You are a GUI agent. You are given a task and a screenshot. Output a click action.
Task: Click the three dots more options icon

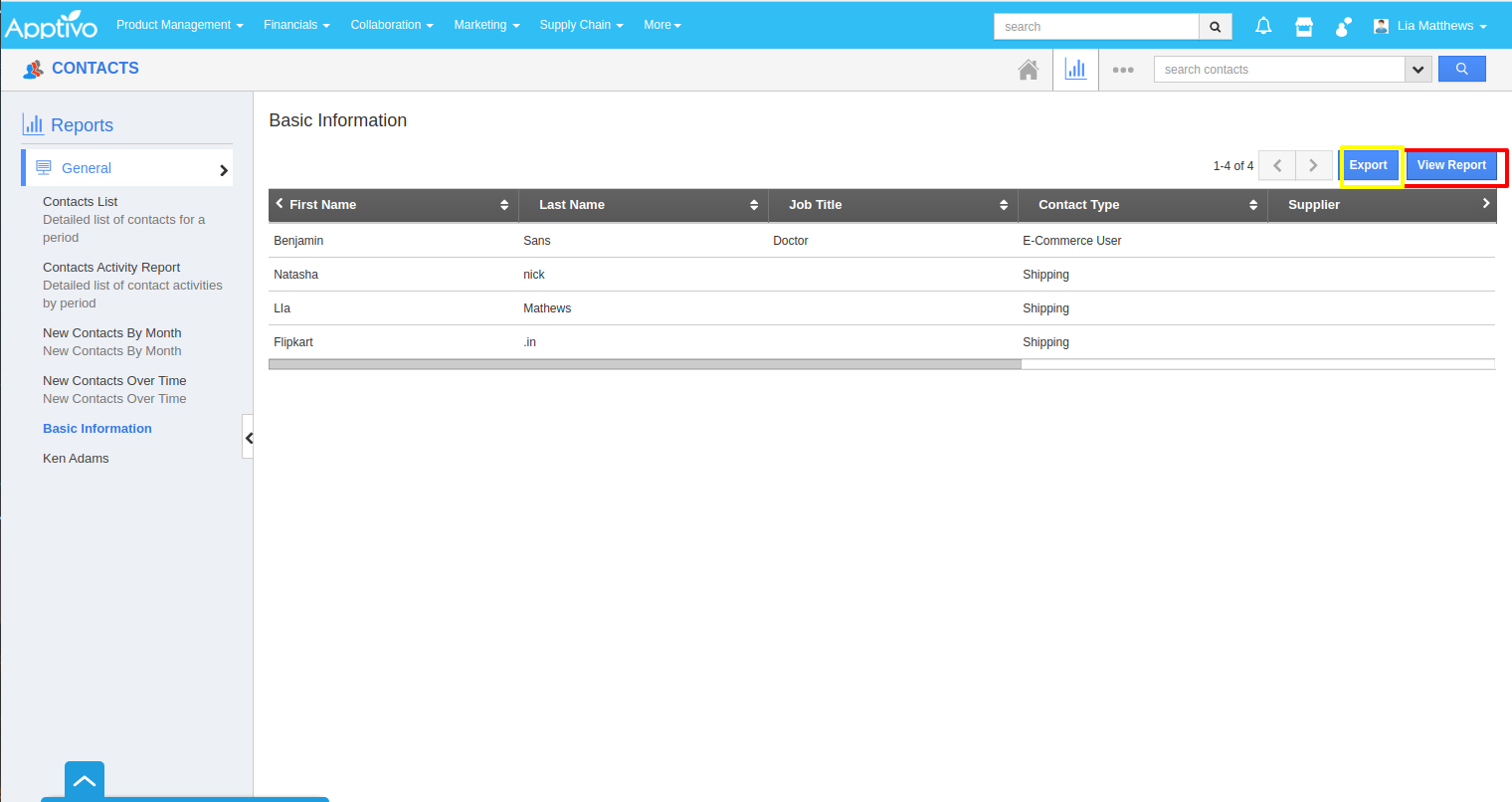point(1123,70)
